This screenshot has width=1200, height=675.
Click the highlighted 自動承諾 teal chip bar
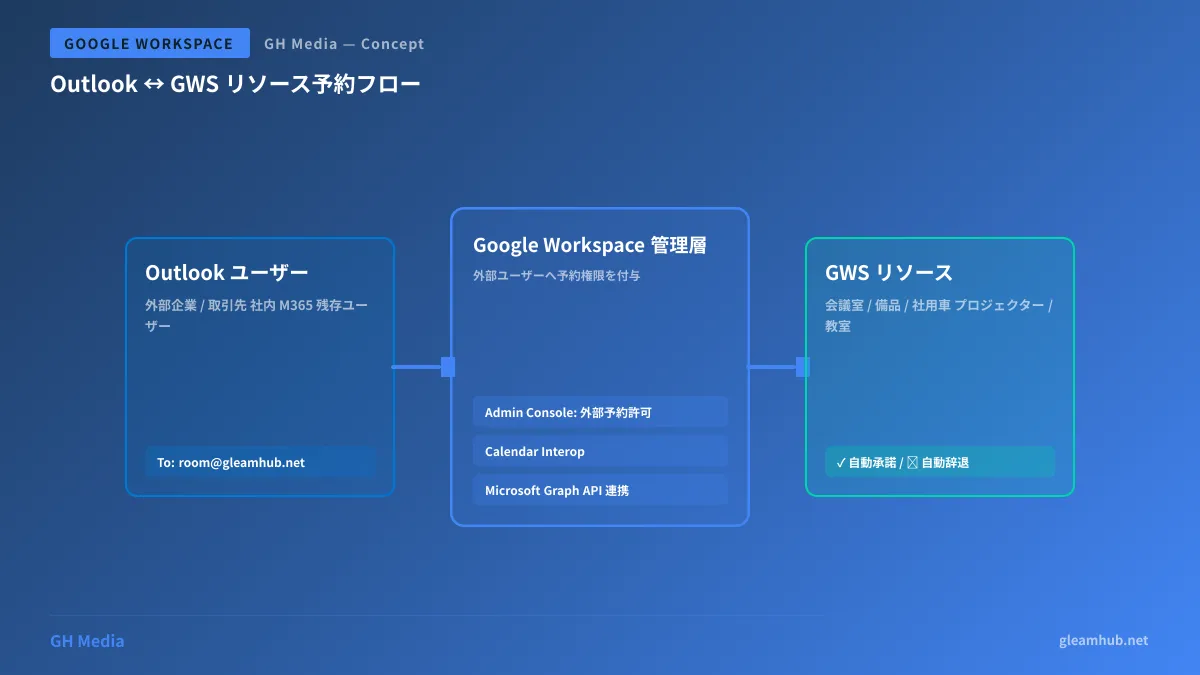[939, 462]
